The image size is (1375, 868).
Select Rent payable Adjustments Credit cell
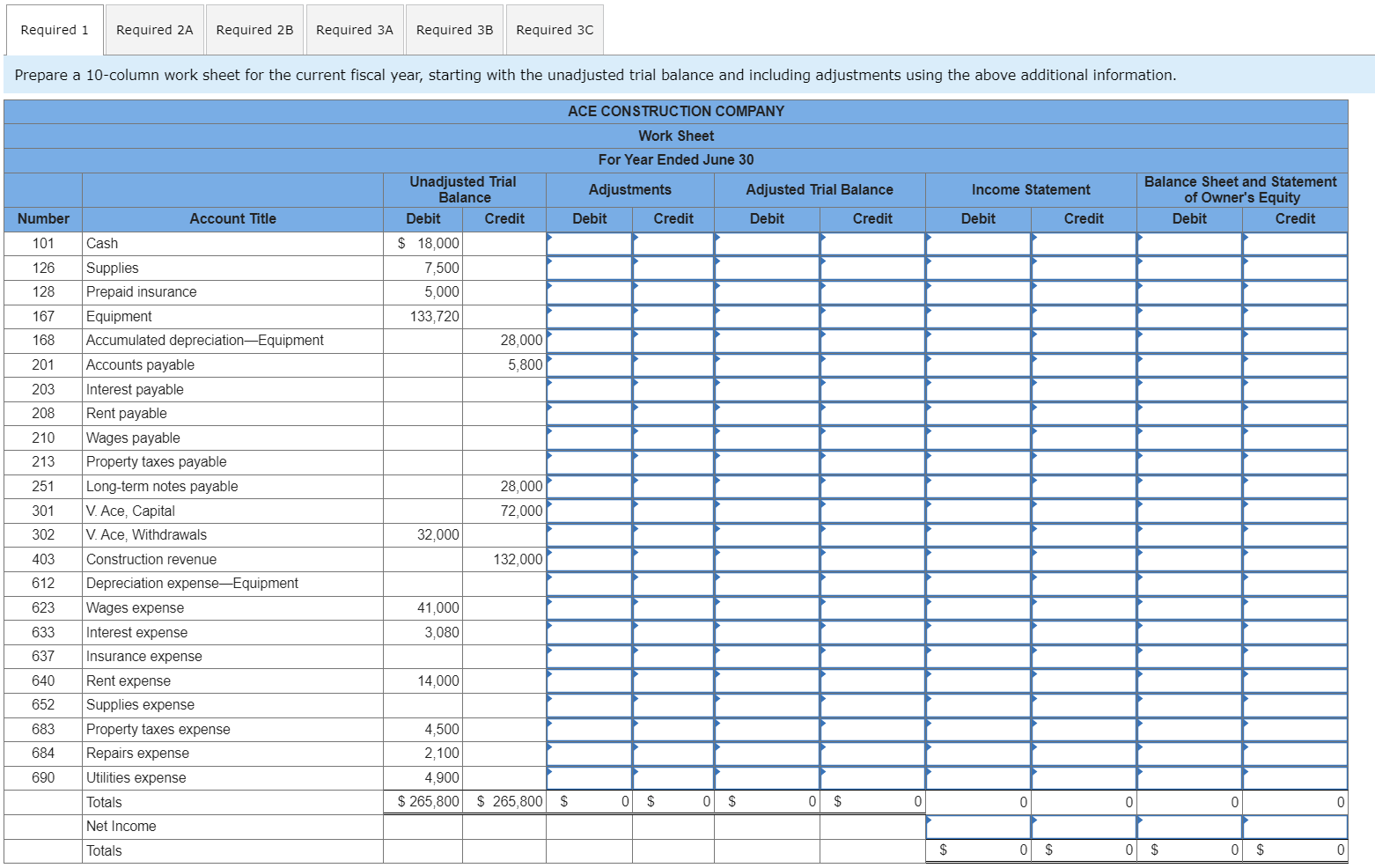click(673, 414)
